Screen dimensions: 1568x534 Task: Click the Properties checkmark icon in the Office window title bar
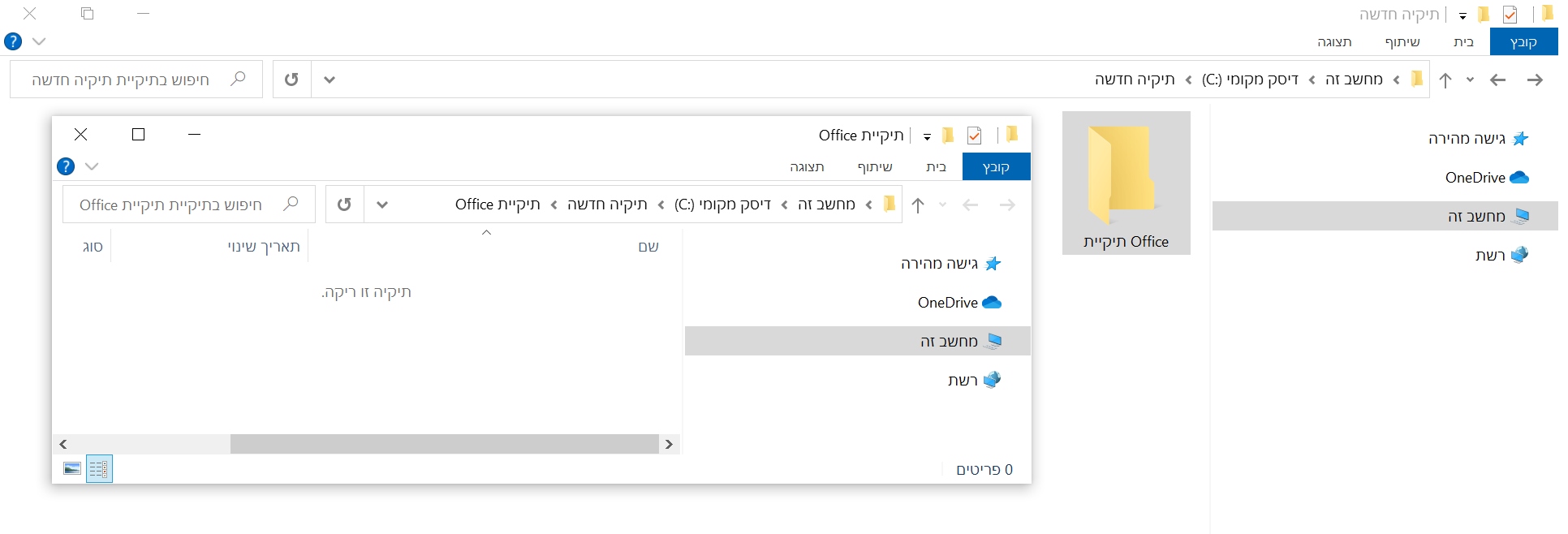click(974, 136)
